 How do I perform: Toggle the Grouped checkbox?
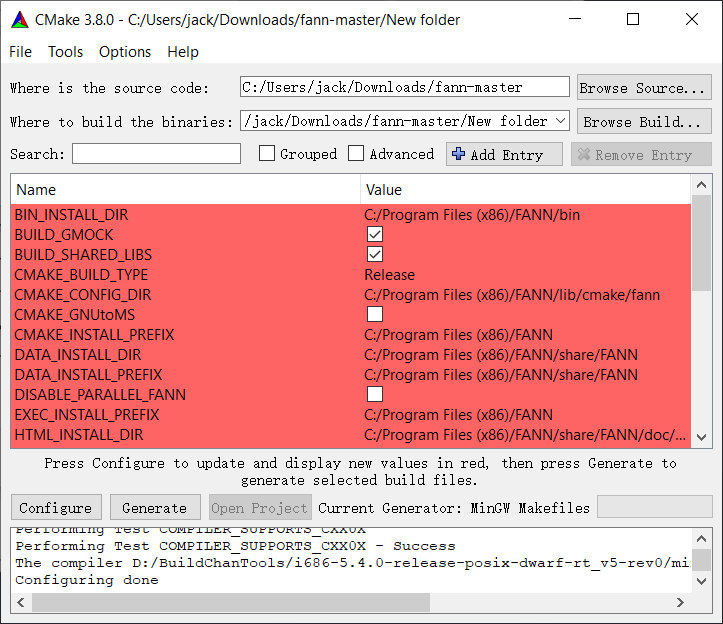[267, 154]
